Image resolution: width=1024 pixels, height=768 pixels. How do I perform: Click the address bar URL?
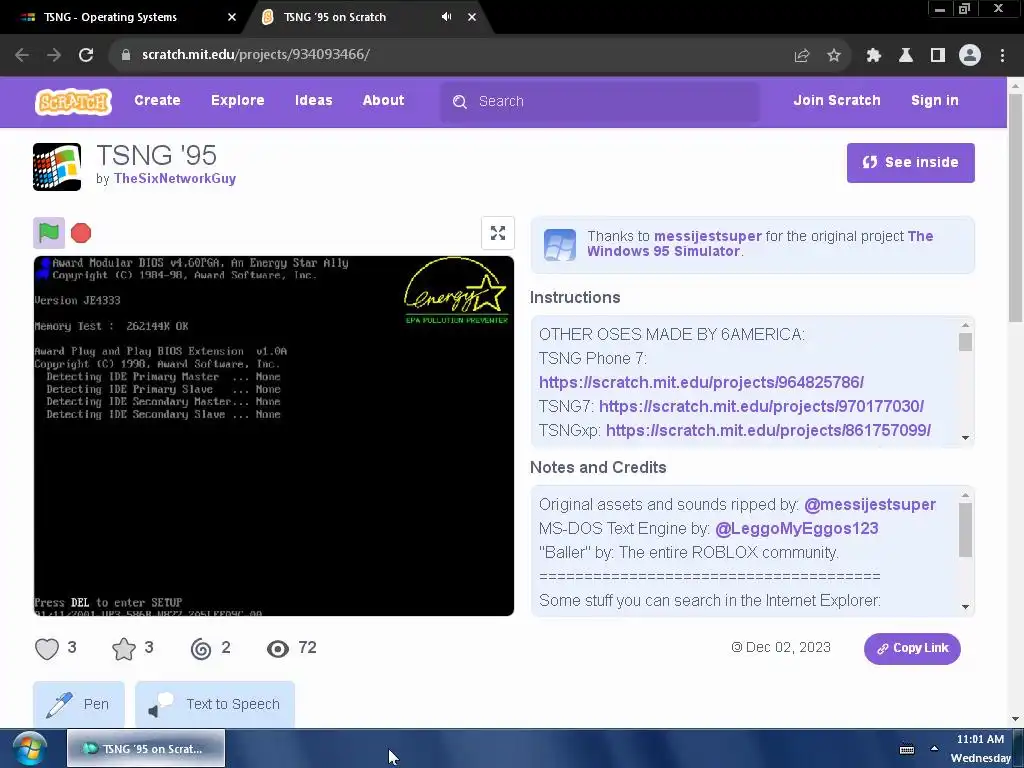[256, 55]
